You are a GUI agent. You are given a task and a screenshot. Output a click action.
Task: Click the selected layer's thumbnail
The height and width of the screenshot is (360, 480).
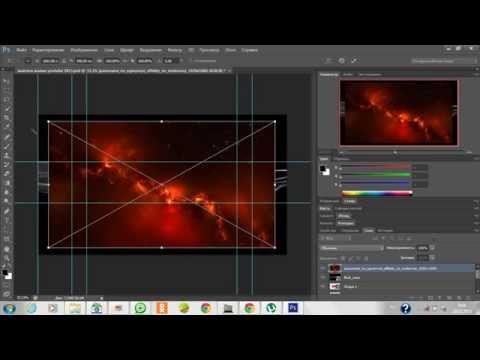335,268
